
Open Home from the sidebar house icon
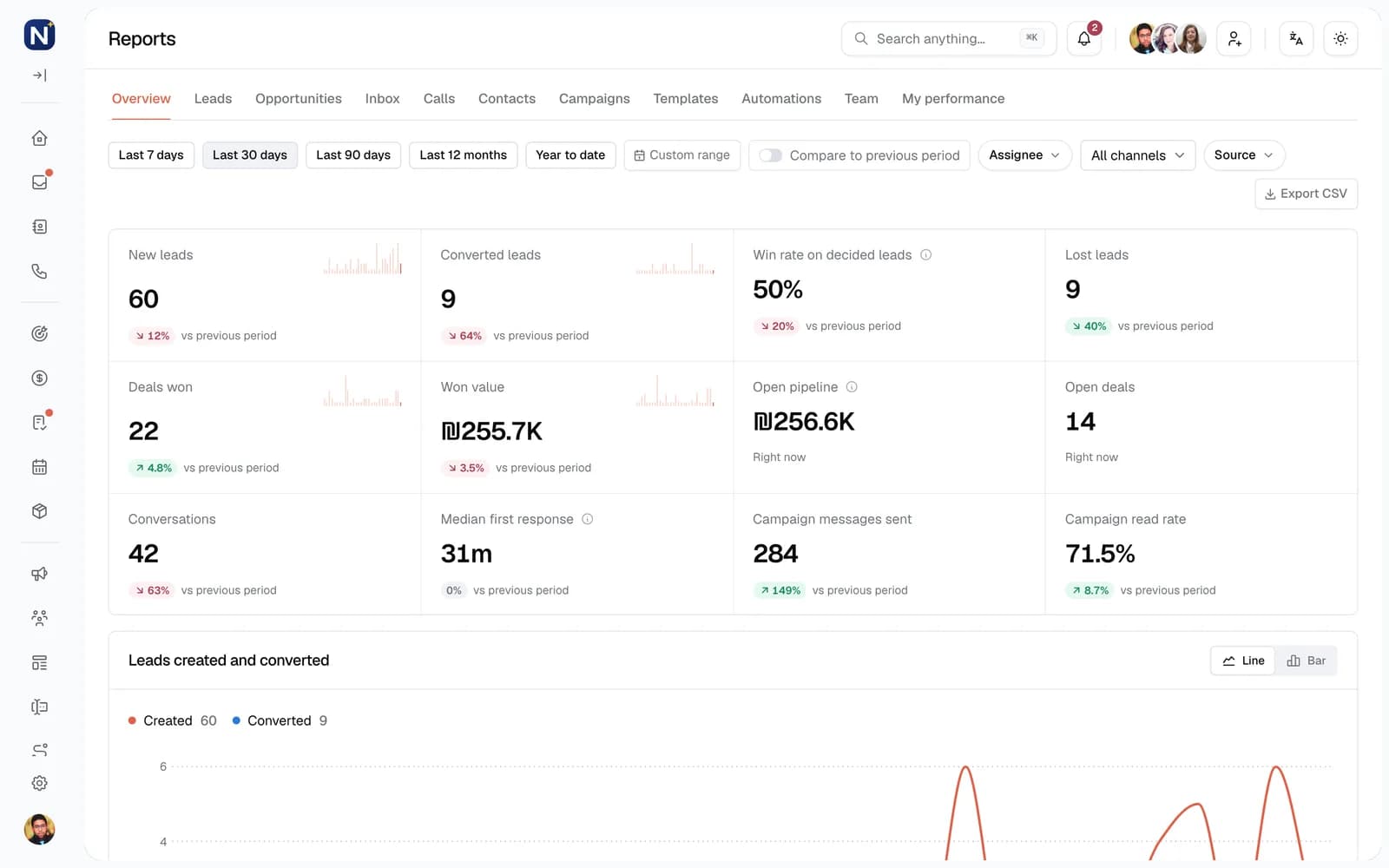39,138
